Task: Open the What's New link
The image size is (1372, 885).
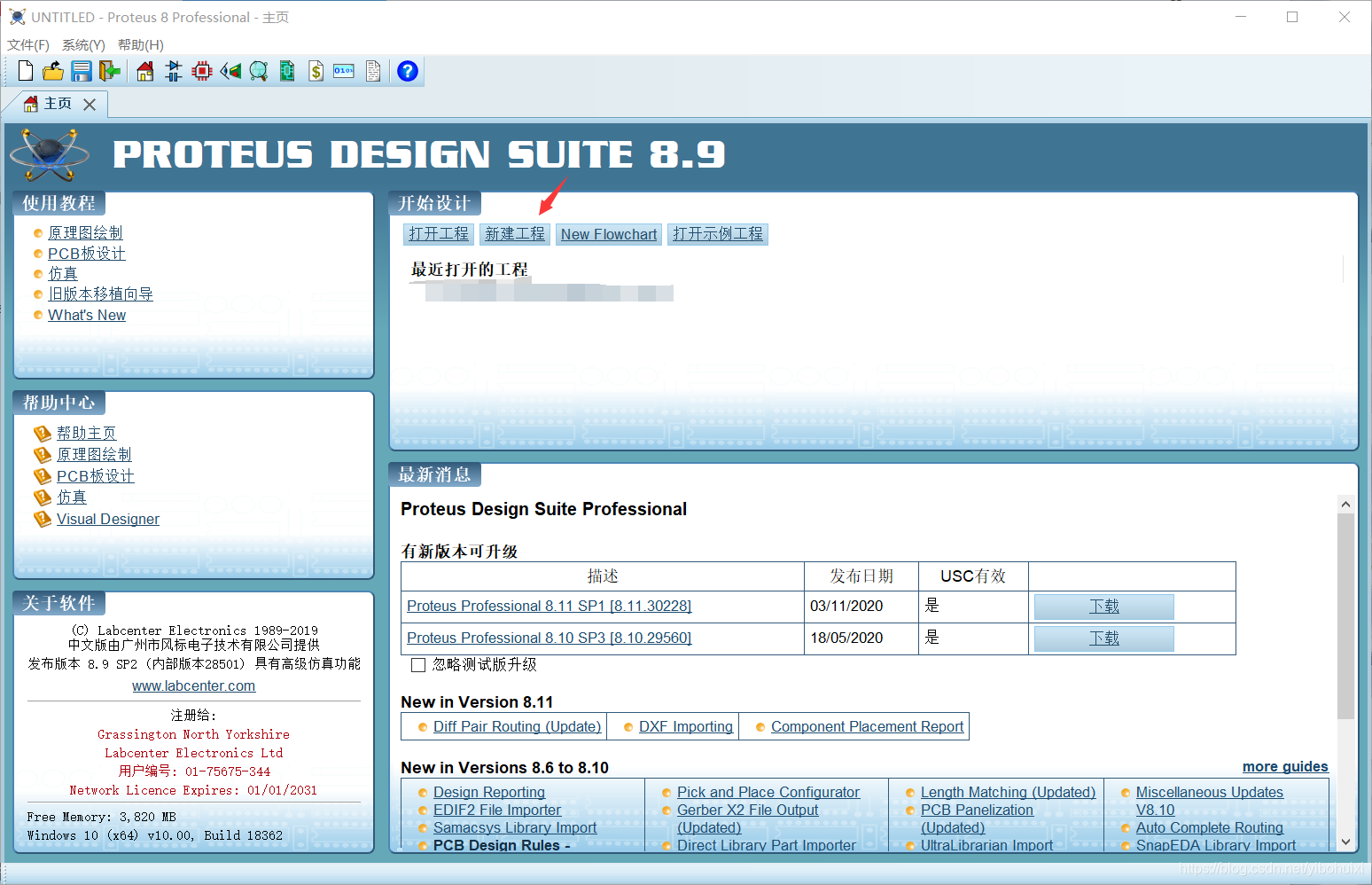Action: (x=87, y=315)
